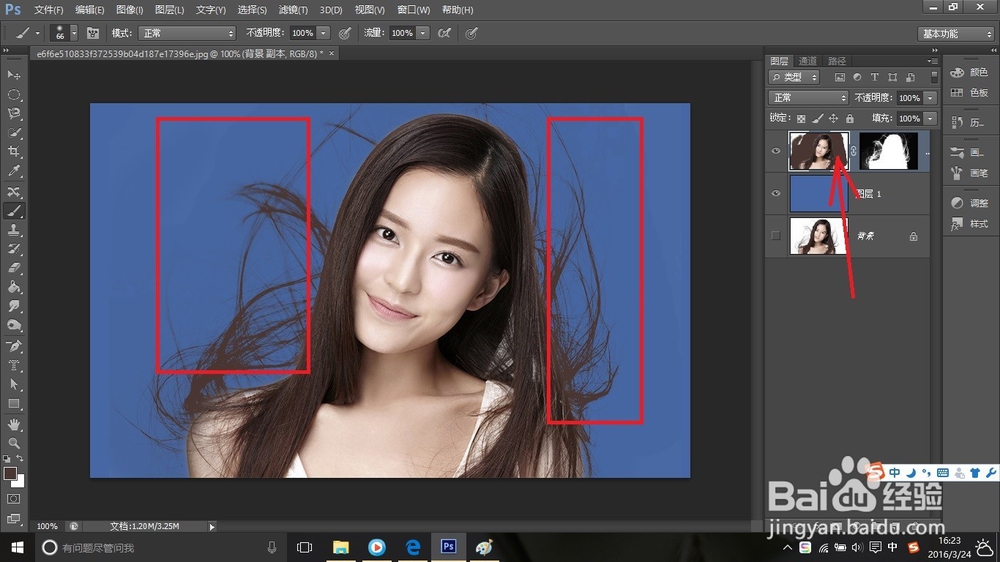Filter layers by adjustment layers
1000x562 pixels.
pyautogui.click(x=857, y=77)
